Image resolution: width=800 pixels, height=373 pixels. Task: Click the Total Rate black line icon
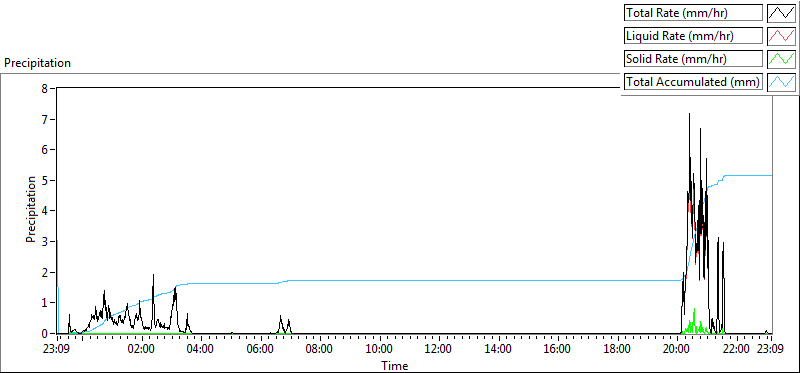tap(781, 13)
